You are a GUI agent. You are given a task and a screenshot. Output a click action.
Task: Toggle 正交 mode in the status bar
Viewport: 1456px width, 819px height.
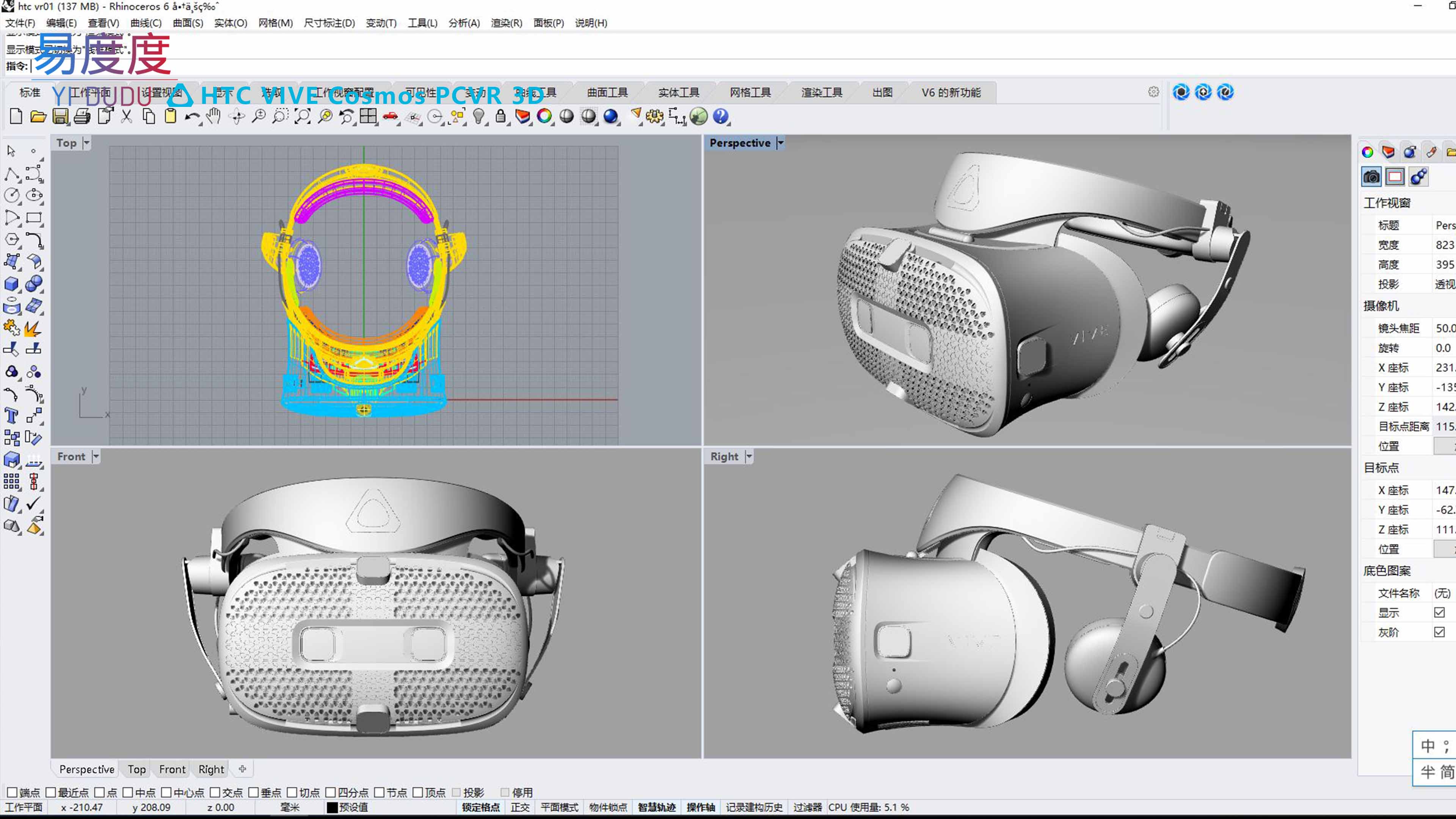[x=519, y=807]
